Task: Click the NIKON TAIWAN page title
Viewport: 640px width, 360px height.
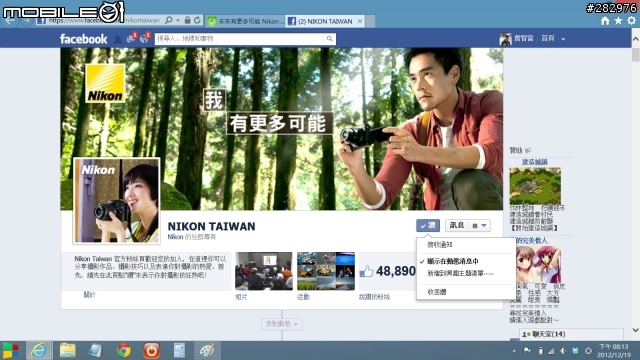Action: (211, 227)
